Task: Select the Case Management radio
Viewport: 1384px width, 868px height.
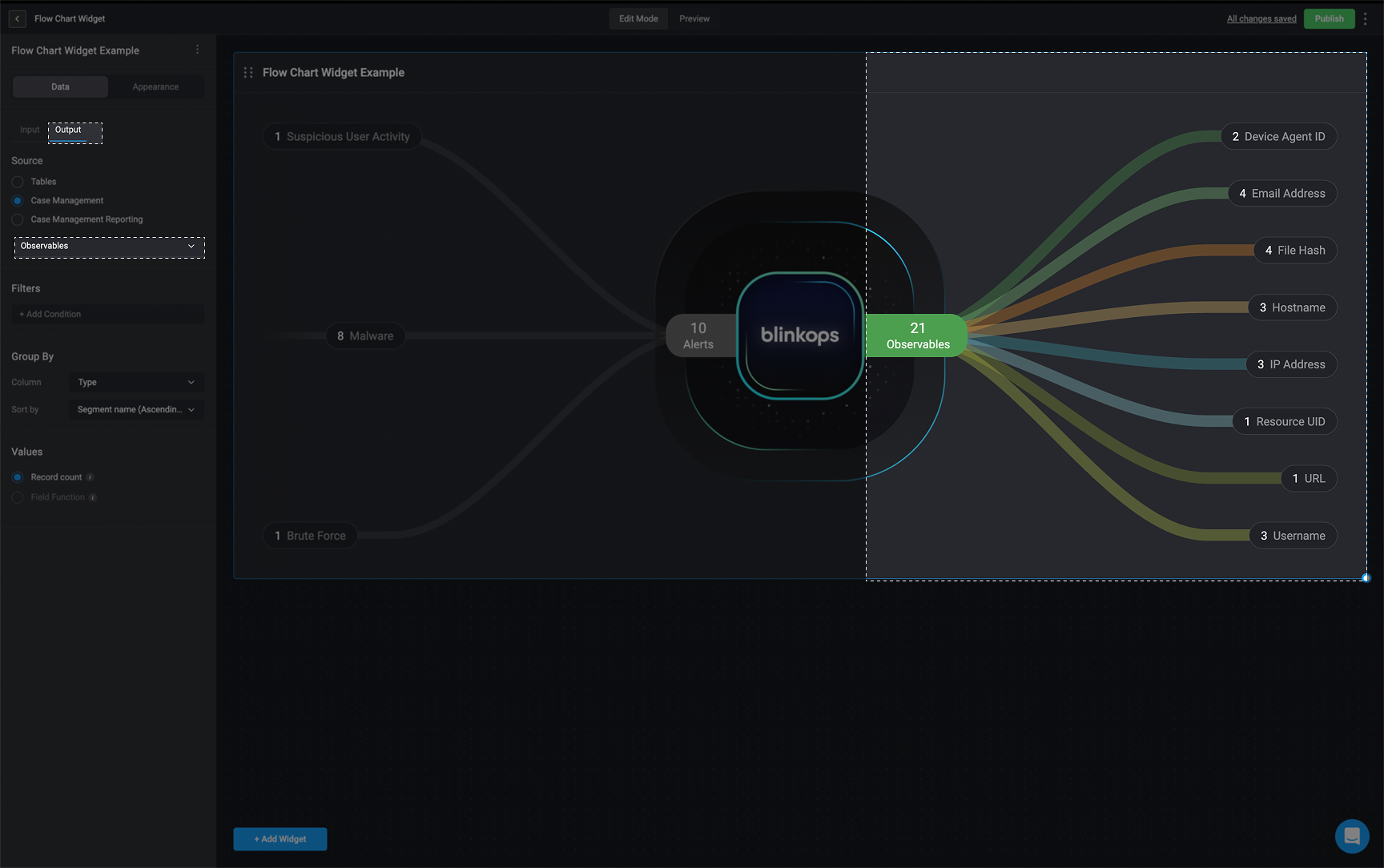Action: (x=18, y=200)
